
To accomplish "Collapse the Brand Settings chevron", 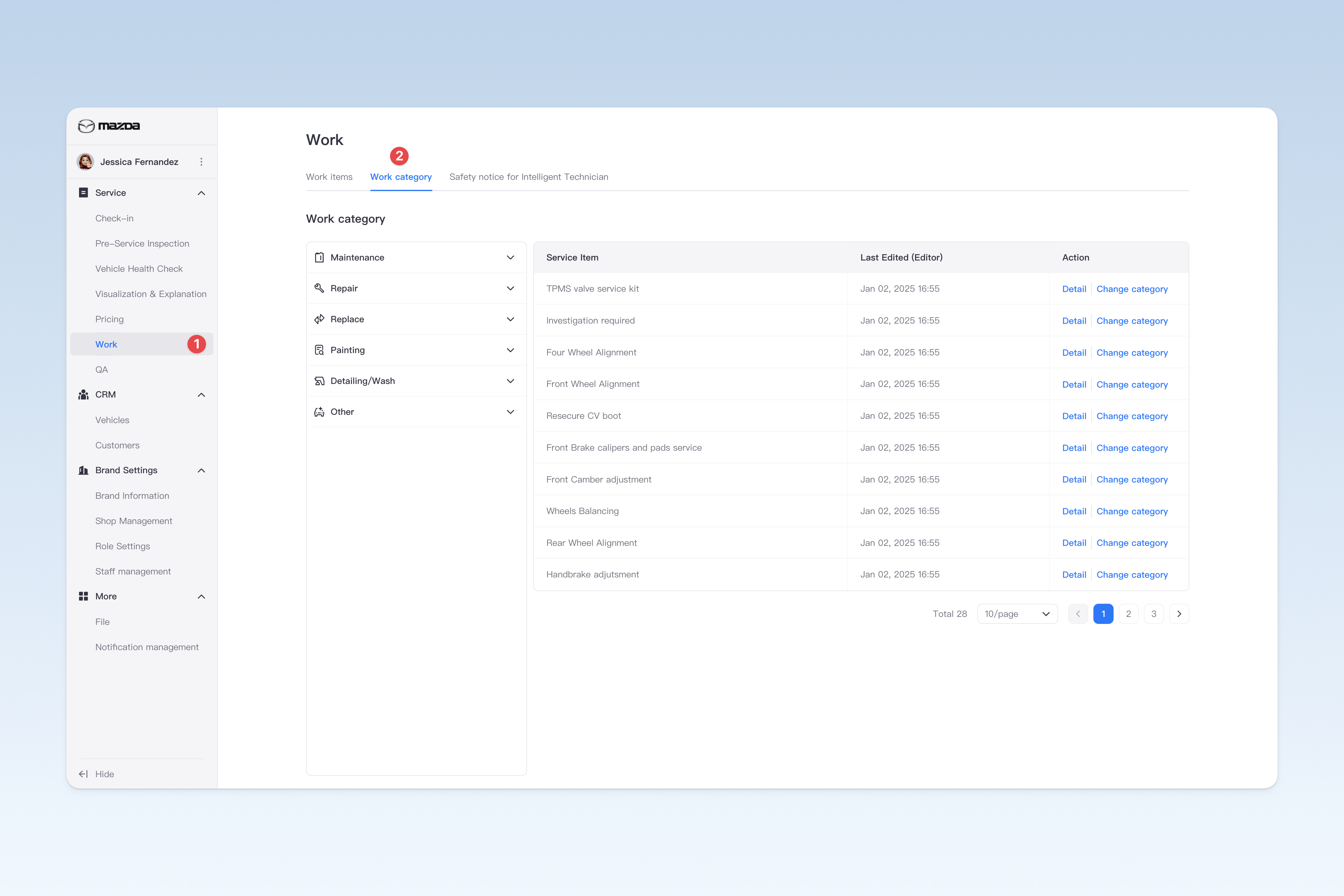I will (201, 470).
